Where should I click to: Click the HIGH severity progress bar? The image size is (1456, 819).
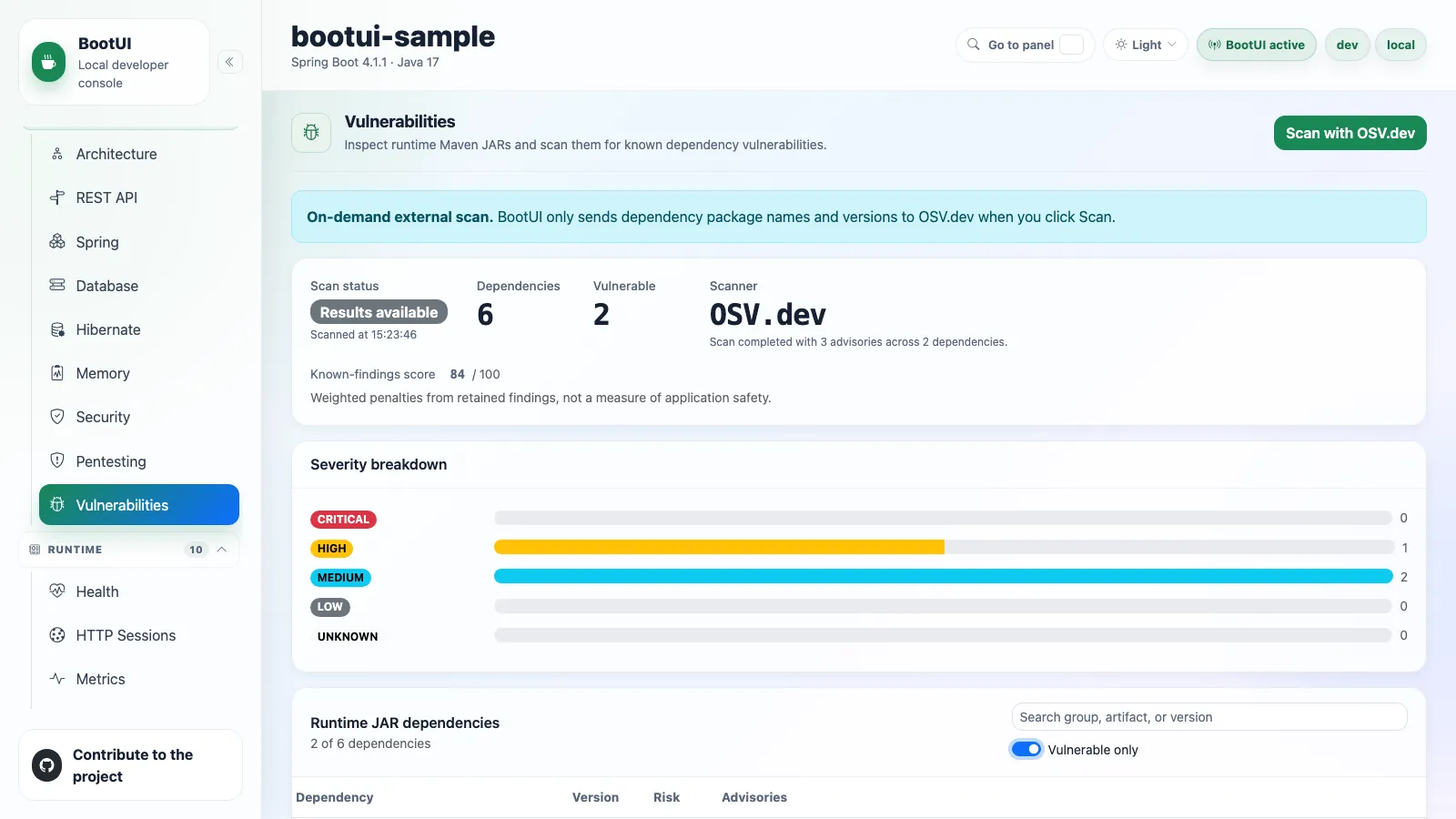click(944, 547)
